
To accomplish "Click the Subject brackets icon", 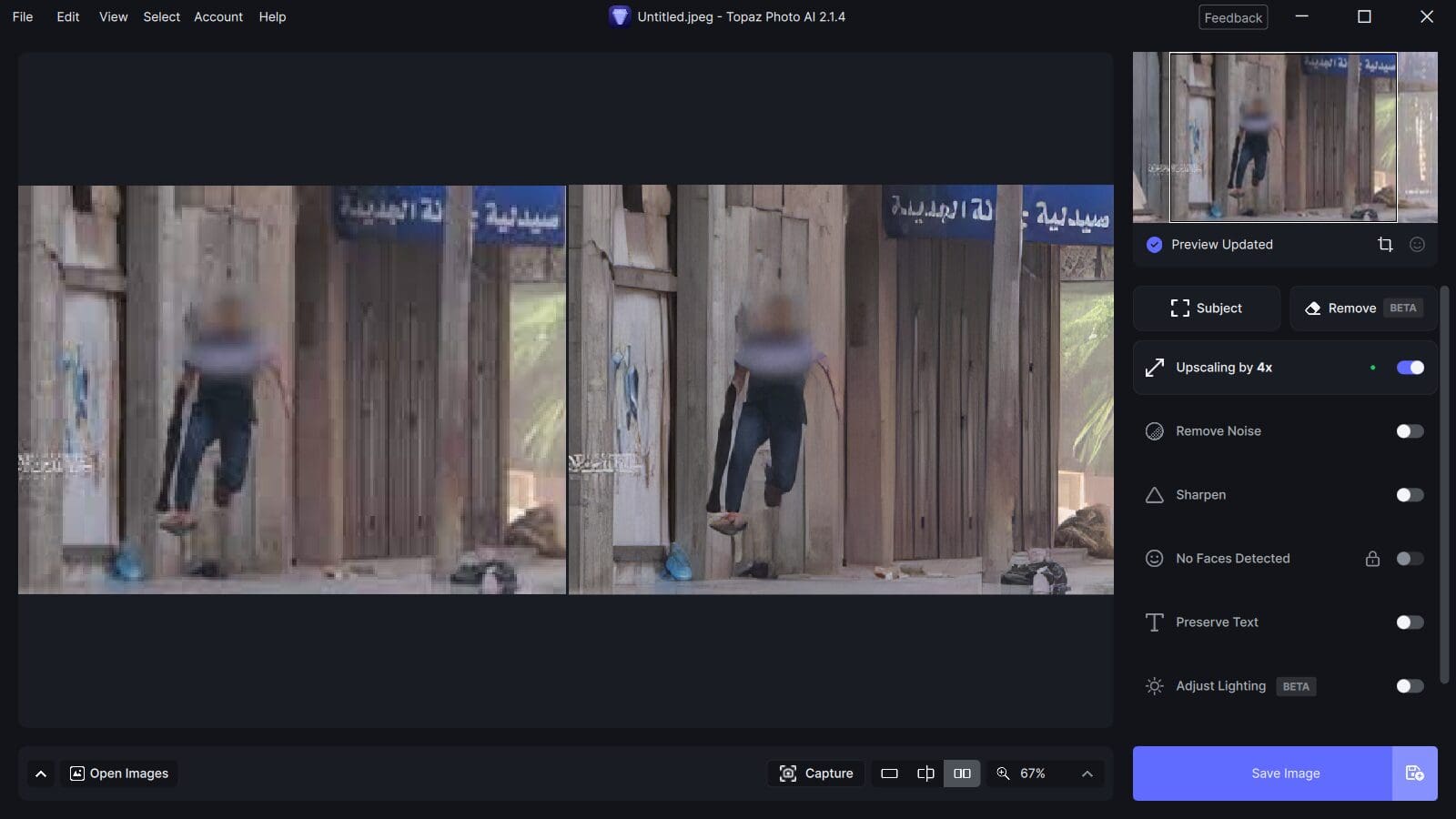I will 1180,308.
